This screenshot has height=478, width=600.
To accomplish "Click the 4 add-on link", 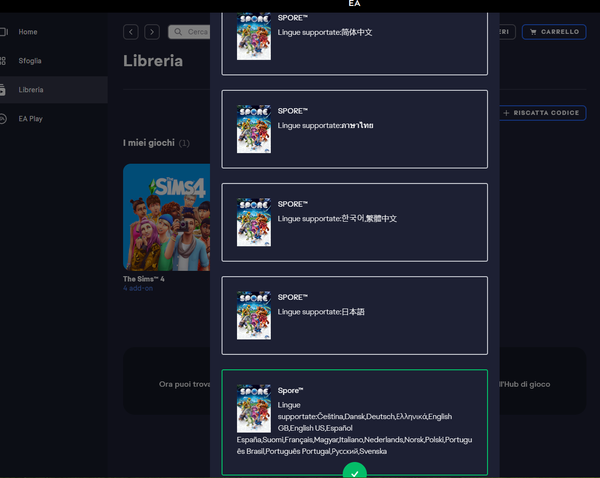I will (x=138, y=288).
